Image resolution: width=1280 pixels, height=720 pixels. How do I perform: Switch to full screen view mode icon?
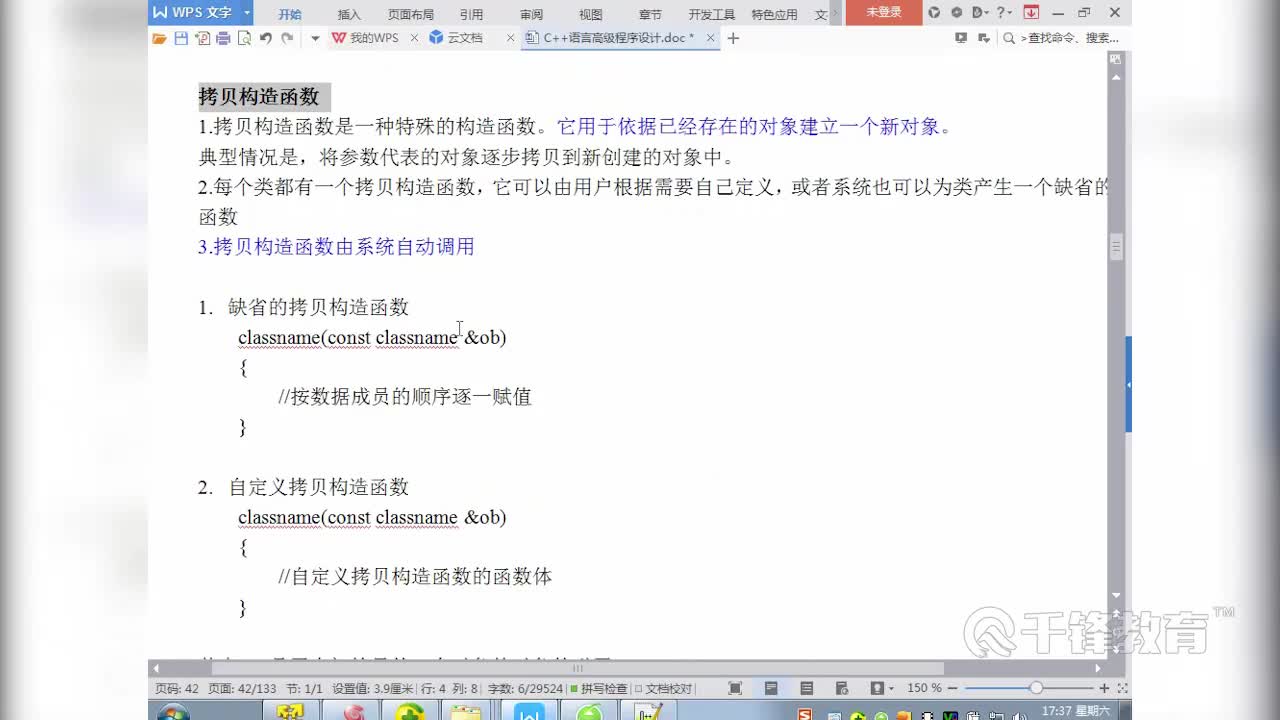[x=737, y=687]
